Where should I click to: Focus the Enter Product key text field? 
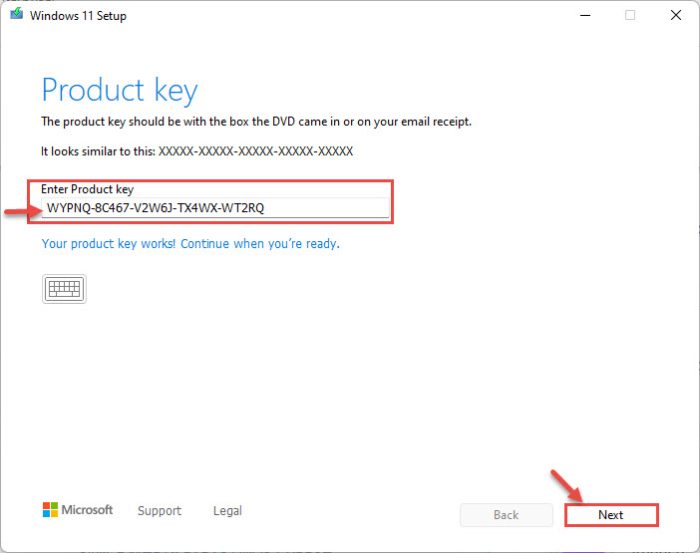pos(215,208)
